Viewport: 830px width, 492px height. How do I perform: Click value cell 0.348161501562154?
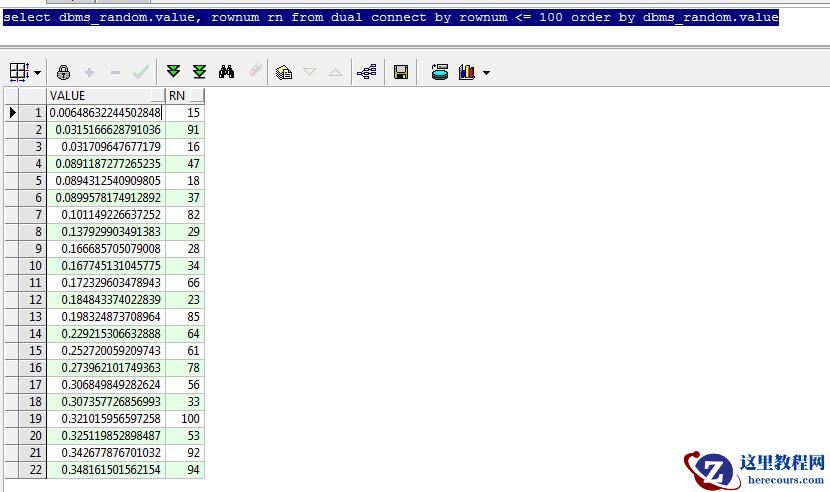(106, 470)
